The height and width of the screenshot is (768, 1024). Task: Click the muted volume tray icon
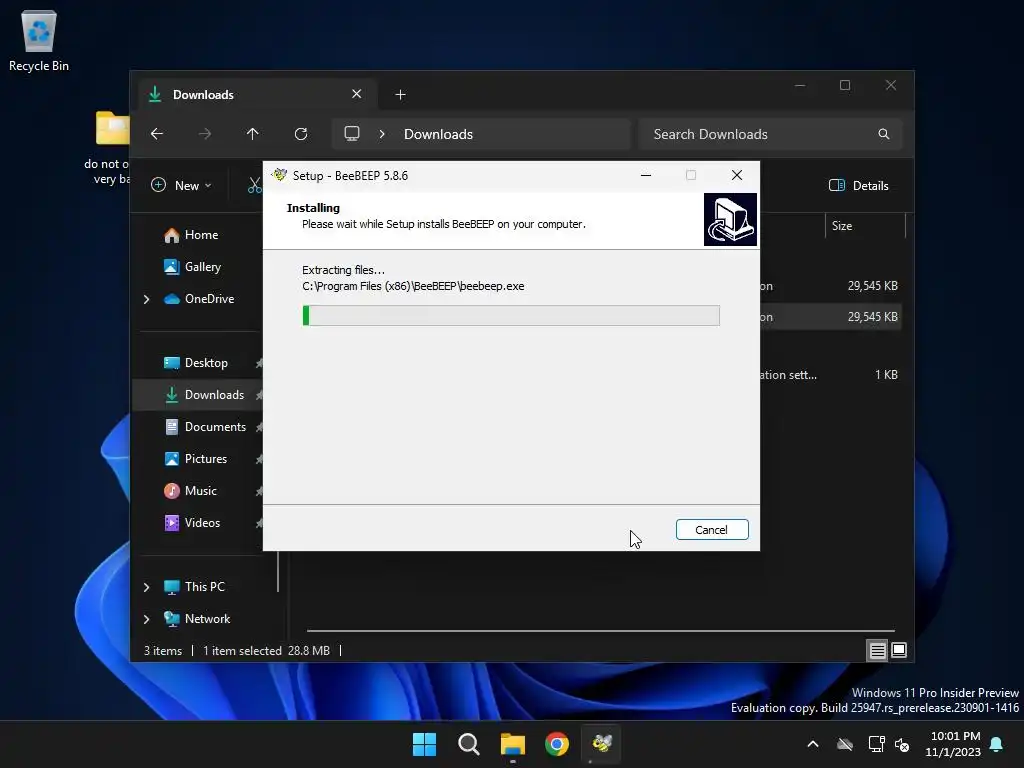tap(902, 744)
